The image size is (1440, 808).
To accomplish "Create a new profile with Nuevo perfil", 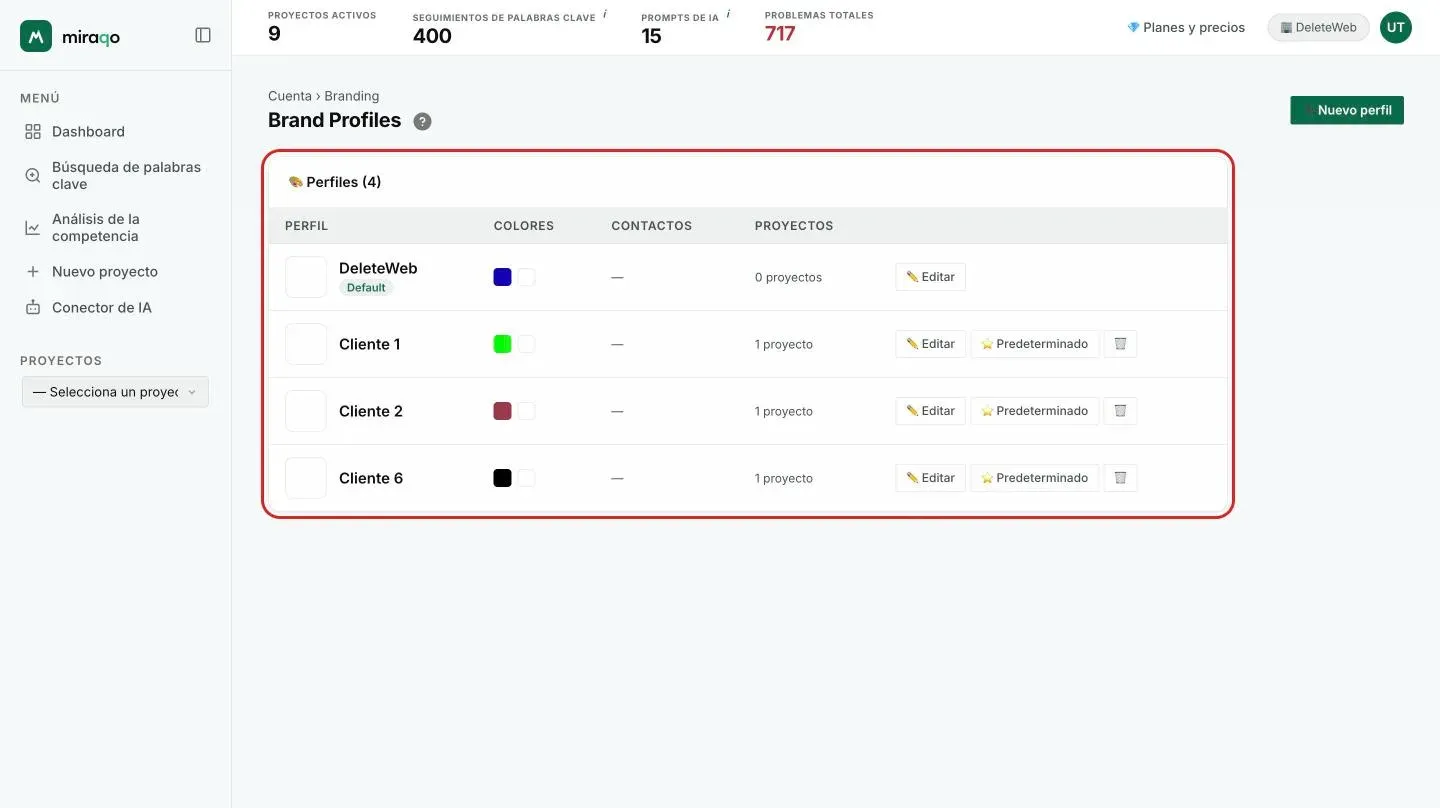I will [x=1347, y=110].
